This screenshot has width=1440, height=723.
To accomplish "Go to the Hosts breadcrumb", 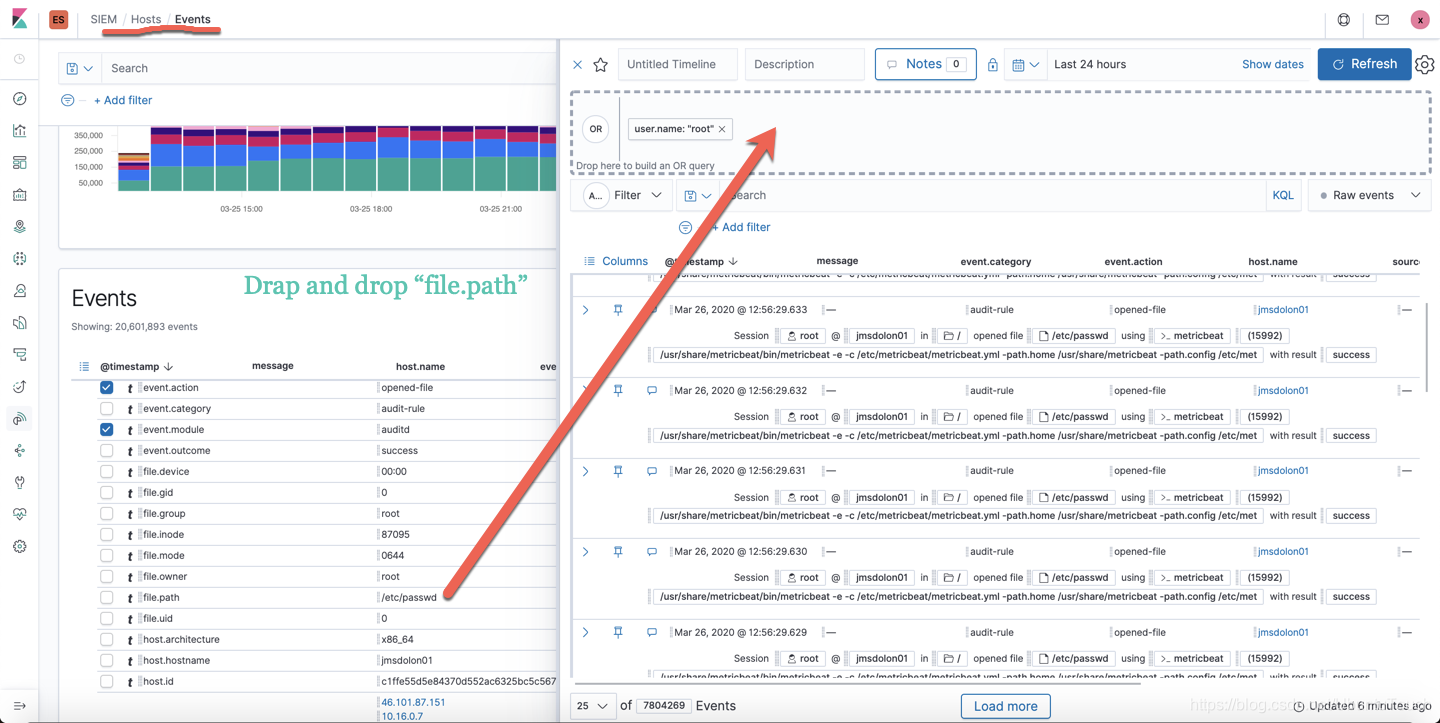I will [146, 19].
